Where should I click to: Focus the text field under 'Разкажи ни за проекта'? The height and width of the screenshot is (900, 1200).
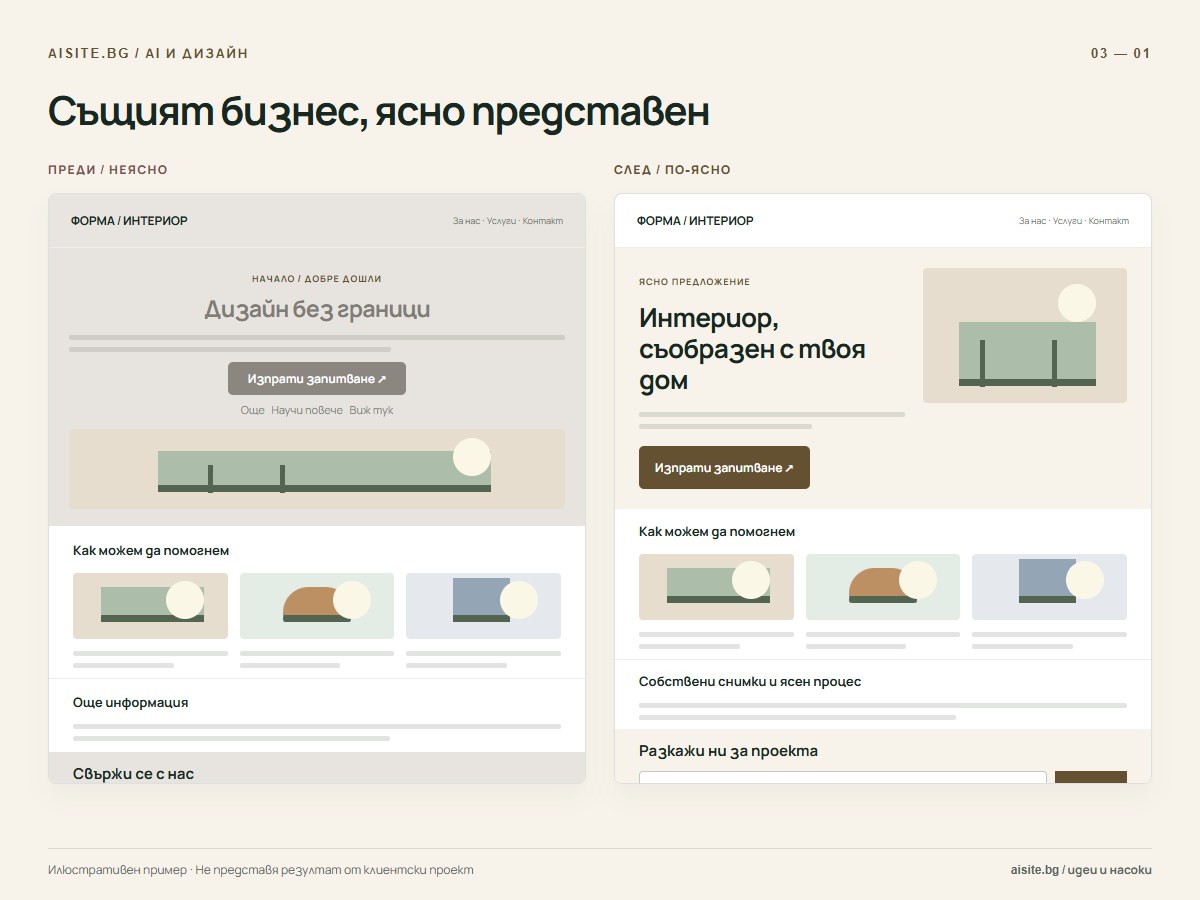coord(843,777)
